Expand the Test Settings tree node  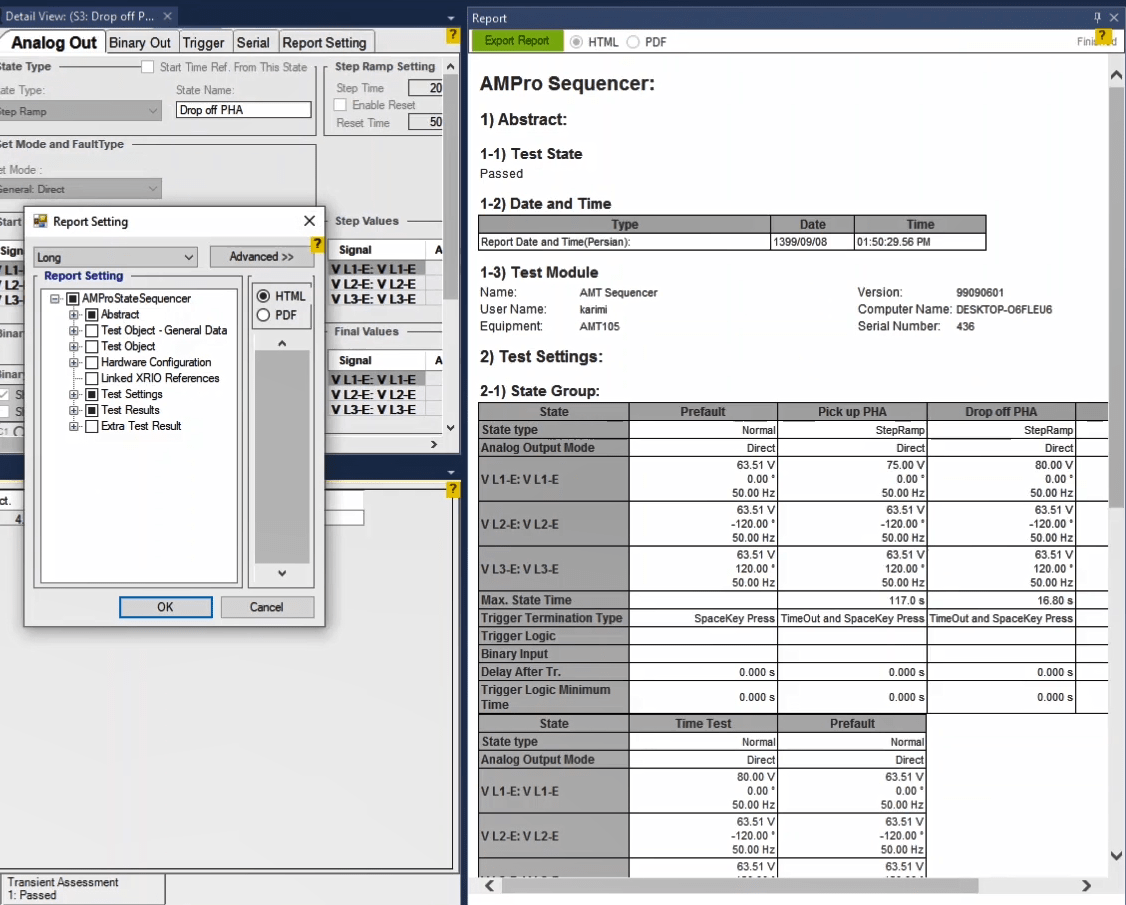[x=74, y=394]
